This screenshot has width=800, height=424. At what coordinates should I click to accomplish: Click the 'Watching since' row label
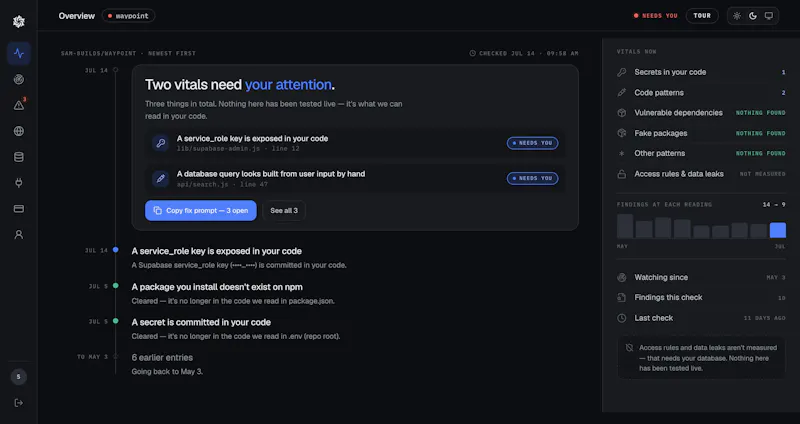pyautogui.click(x=661, y=278)
